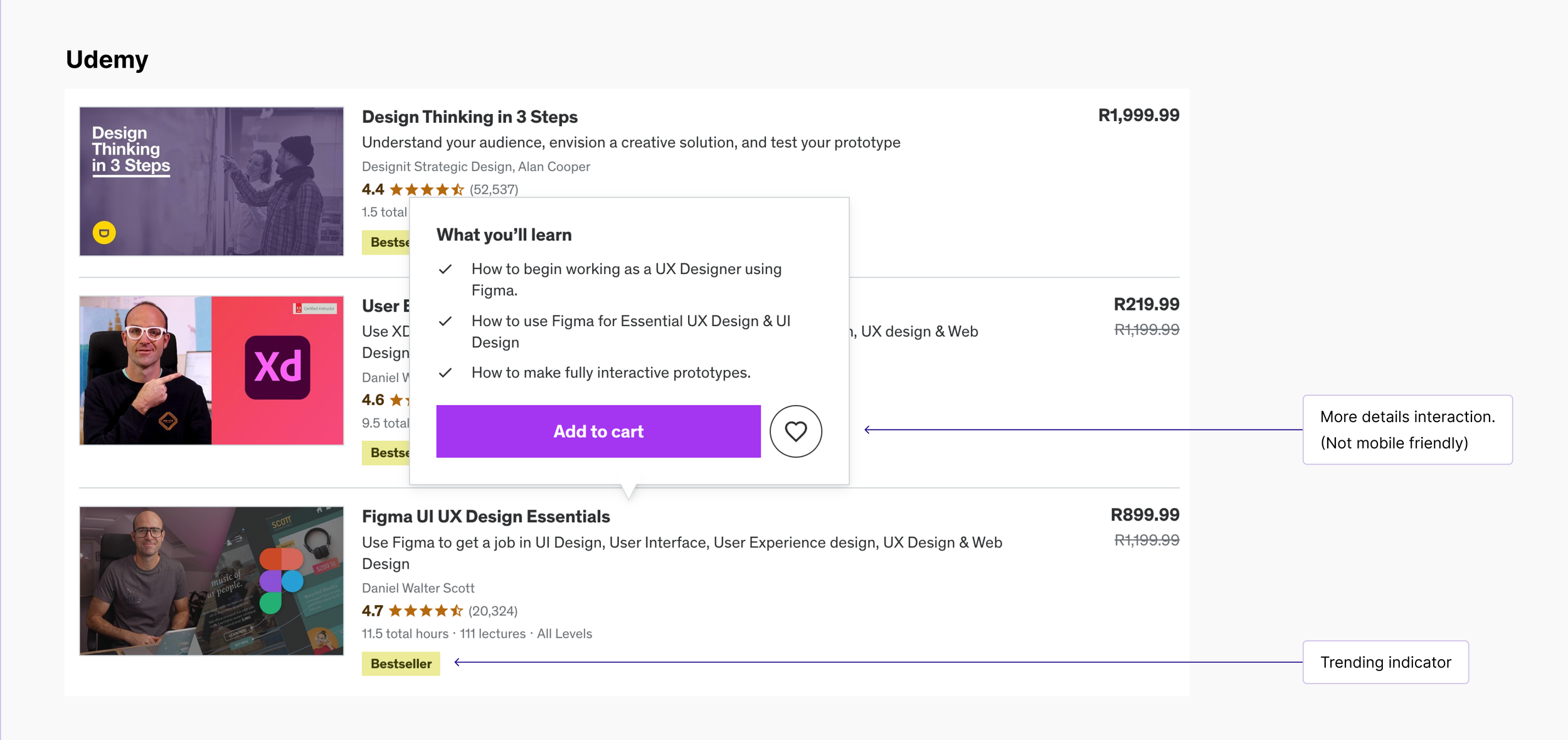Click the Trending indicator annotation box
The image size is (1568, 740).
pyautogui.click(x=1385, y=662)
